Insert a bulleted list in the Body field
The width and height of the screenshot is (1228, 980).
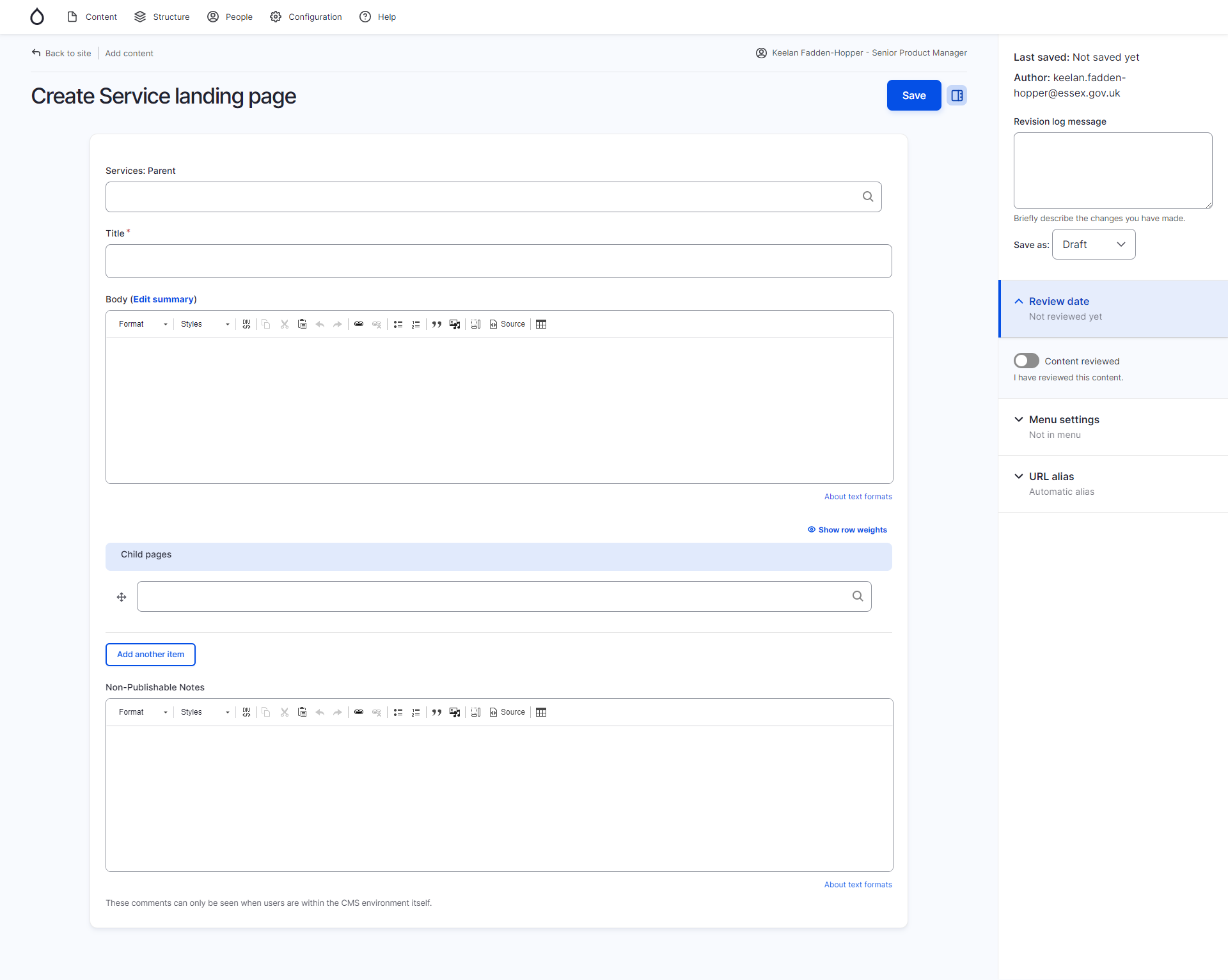click(398, 324)
